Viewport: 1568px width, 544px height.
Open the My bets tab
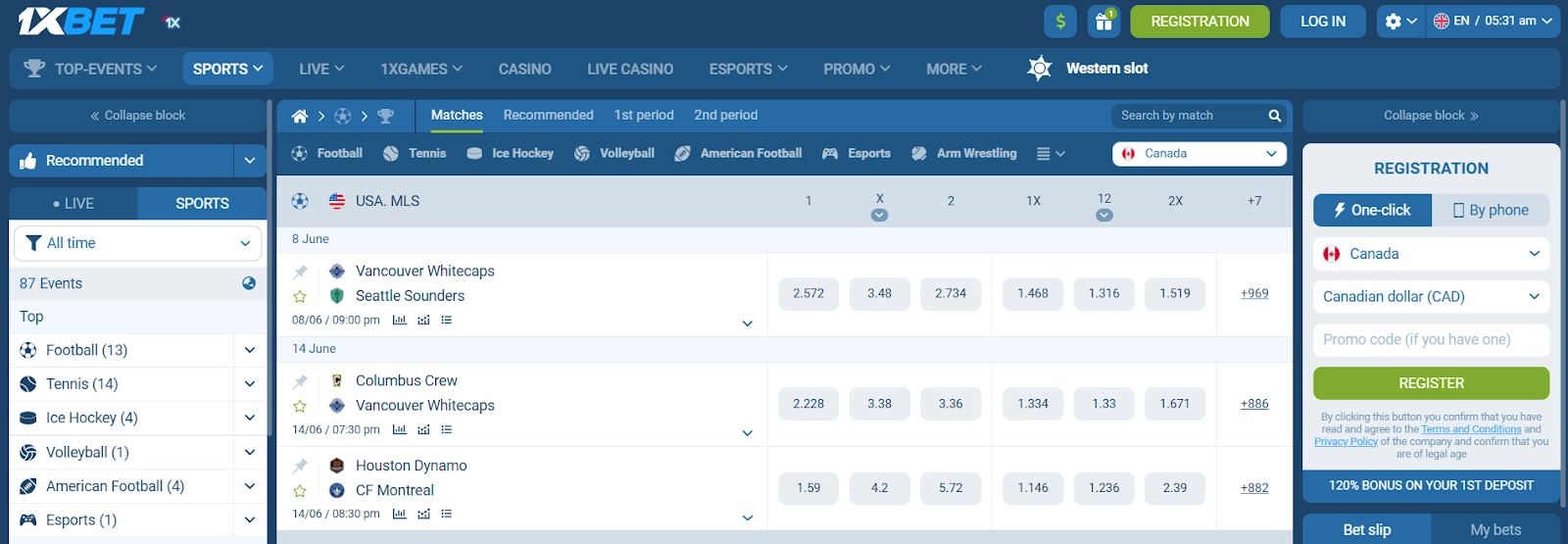click(1495, 529)
